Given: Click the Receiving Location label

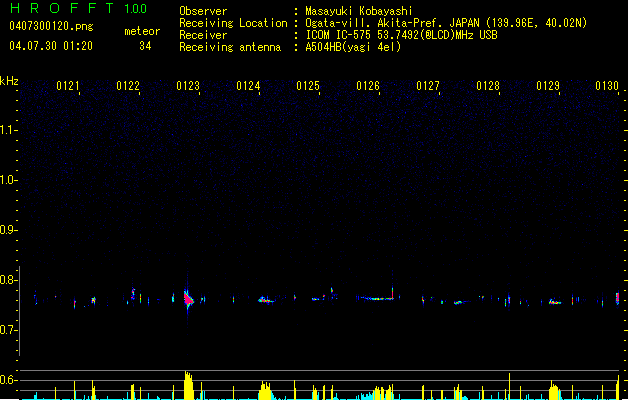Looking at the screenshot, I should tap(233, 23).
